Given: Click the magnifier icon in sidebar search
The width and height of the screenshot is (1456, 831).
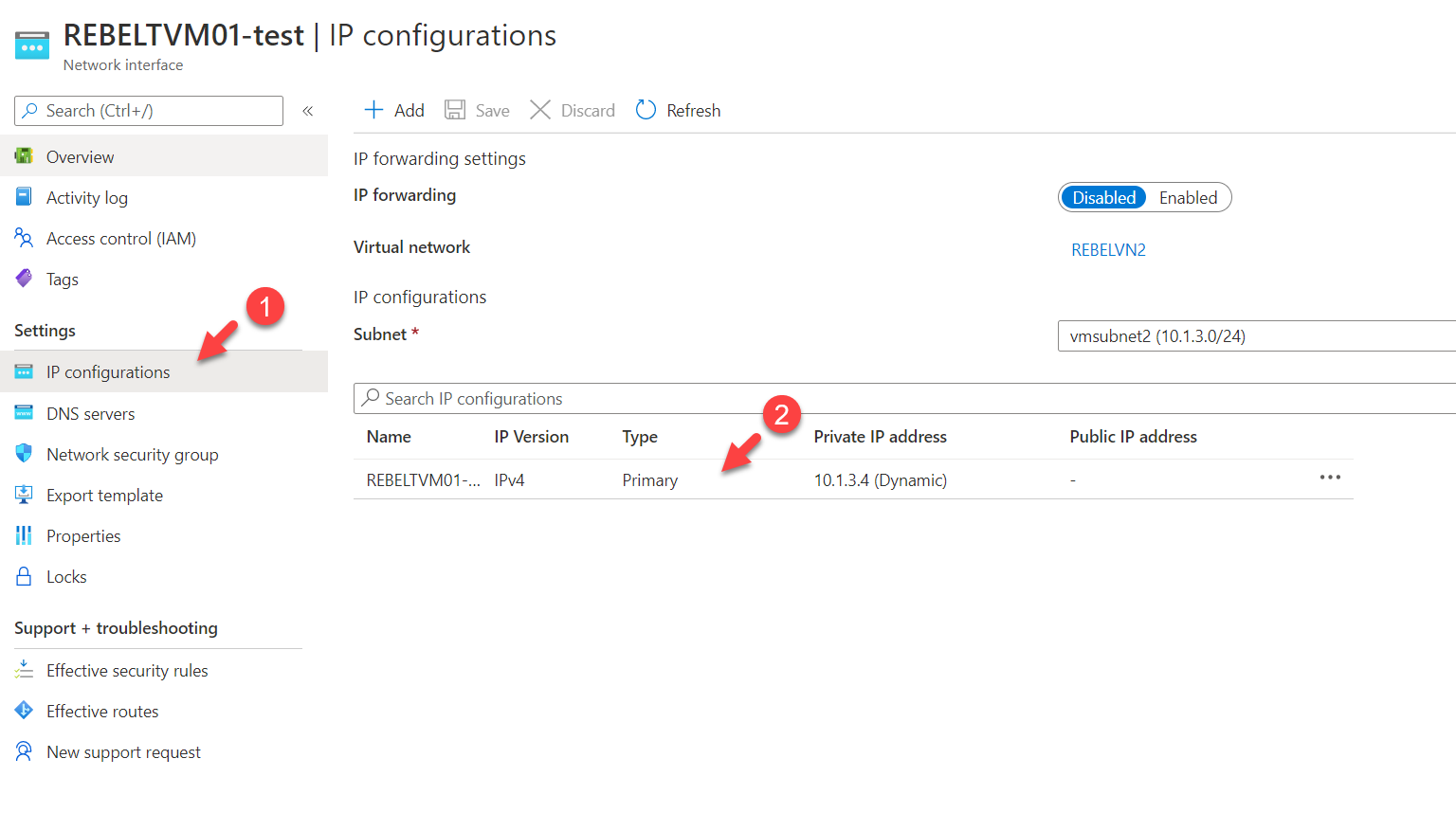Looking at the screenshot, I should (30, 110).
